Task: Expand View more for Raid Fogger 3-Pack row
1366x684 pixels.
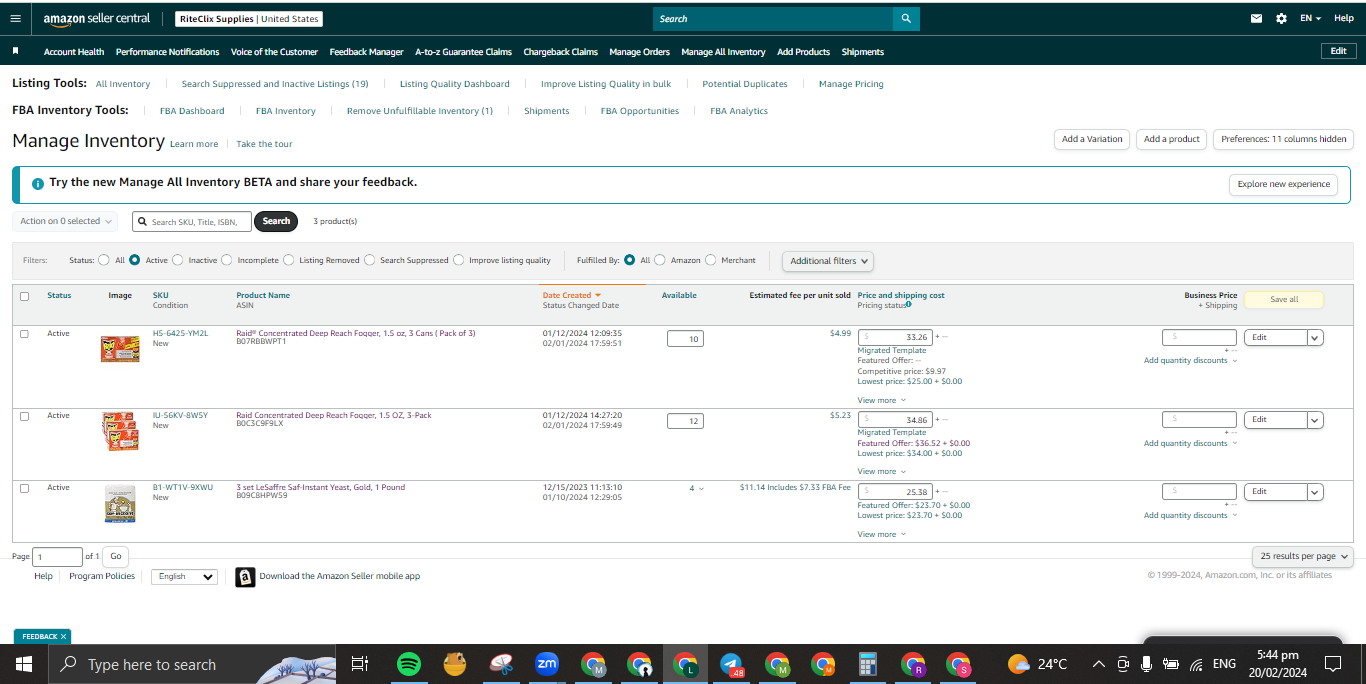Action: click(x=881, y=471)
